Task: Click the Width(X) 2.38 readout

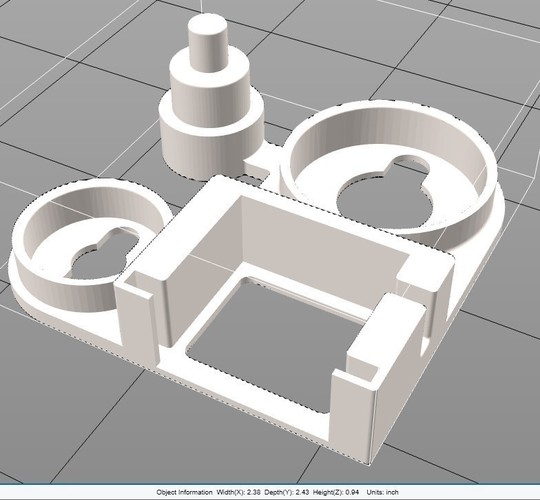Action: [238, 492]
